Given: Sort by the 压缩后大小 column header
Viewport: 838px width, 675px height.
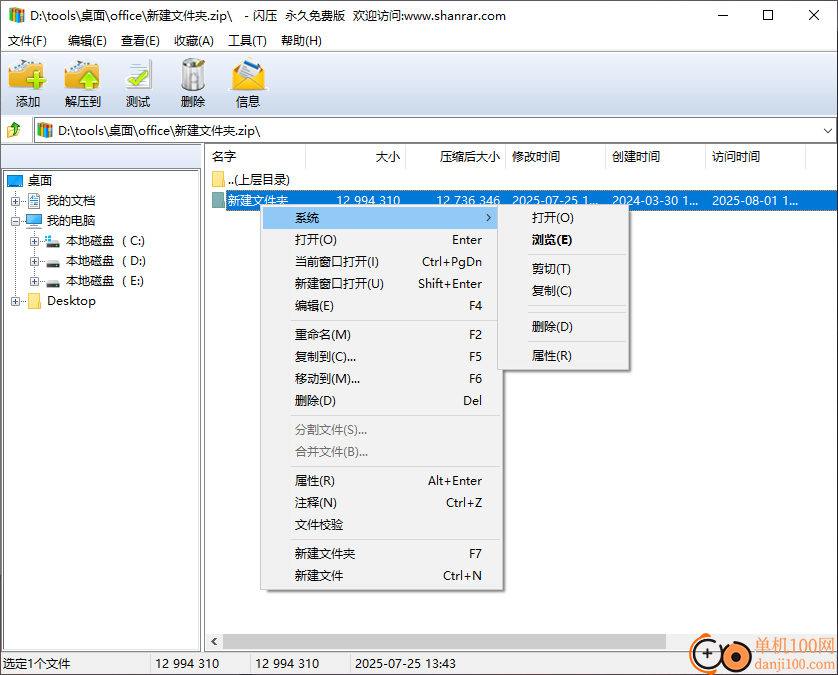Looking at the screenshot, I should coord(455,157).
